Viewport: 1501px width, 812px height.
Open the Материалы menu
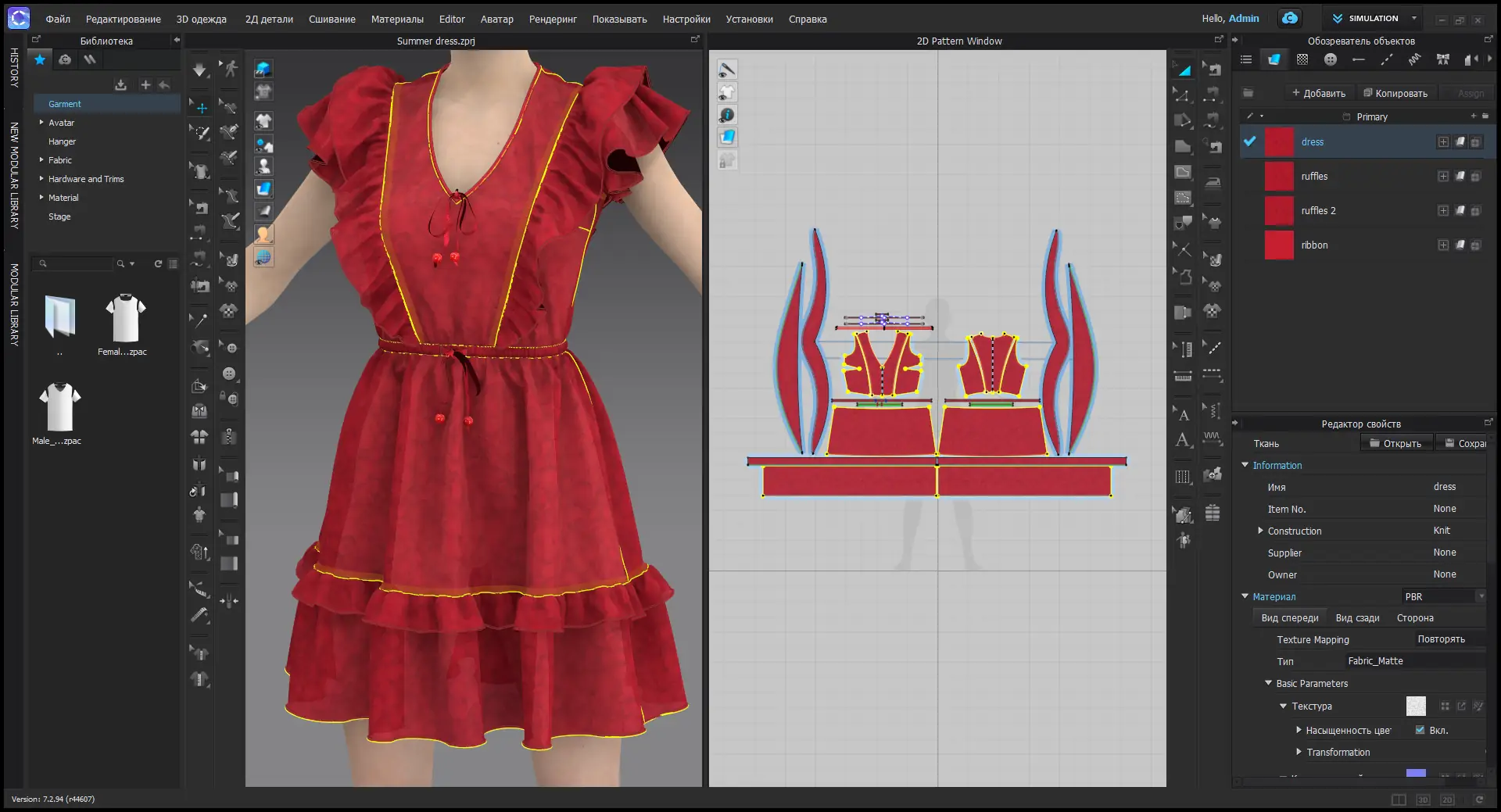coord(396,19)
